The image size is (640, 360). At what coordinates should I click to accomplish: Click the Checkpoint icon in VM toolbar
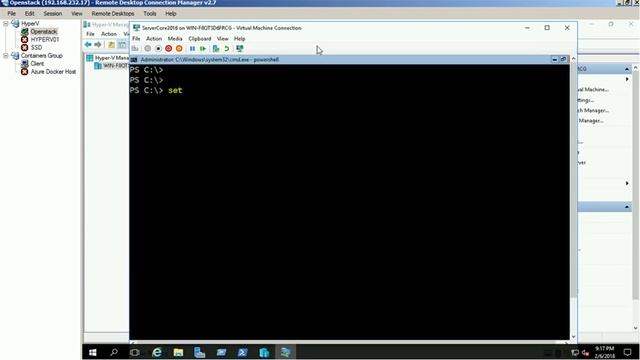216,49
